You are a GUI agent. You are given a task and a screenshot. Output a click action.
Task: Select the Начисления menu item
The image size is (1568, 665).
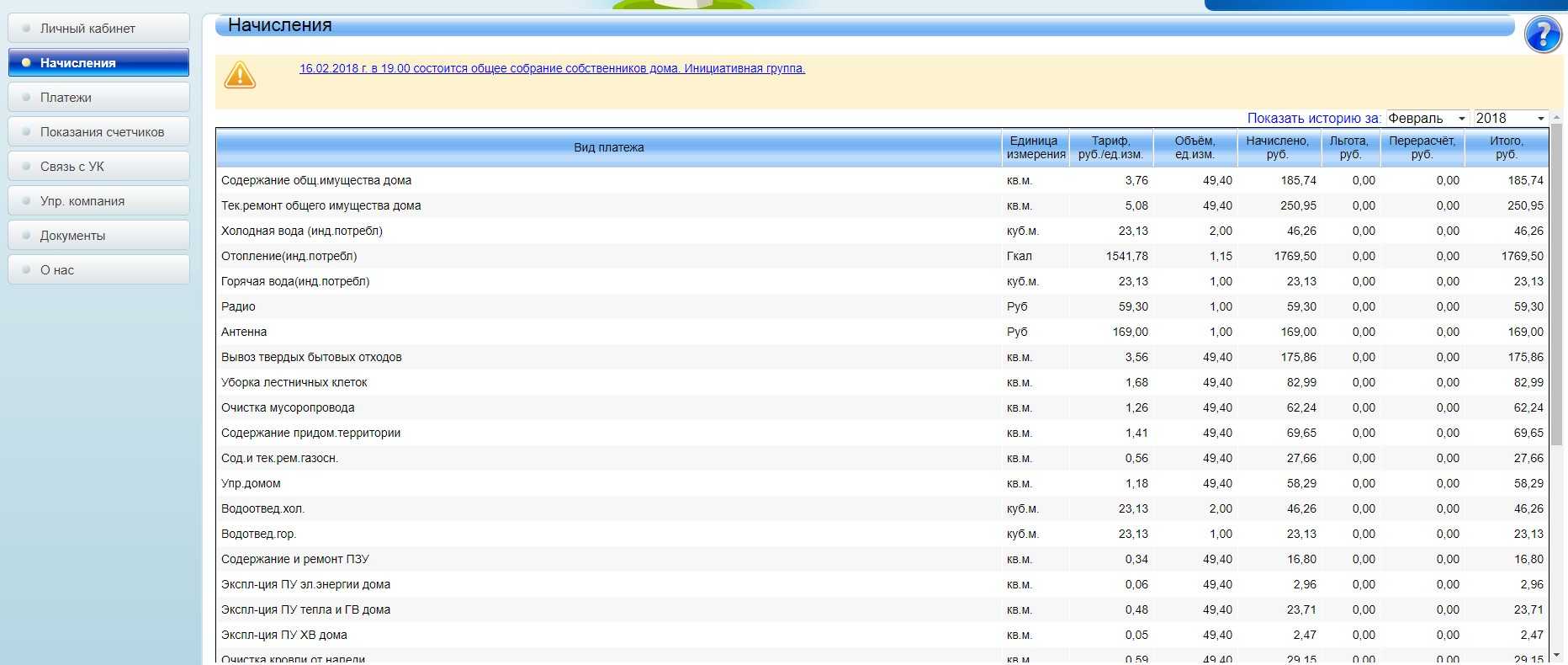[98, 63]
